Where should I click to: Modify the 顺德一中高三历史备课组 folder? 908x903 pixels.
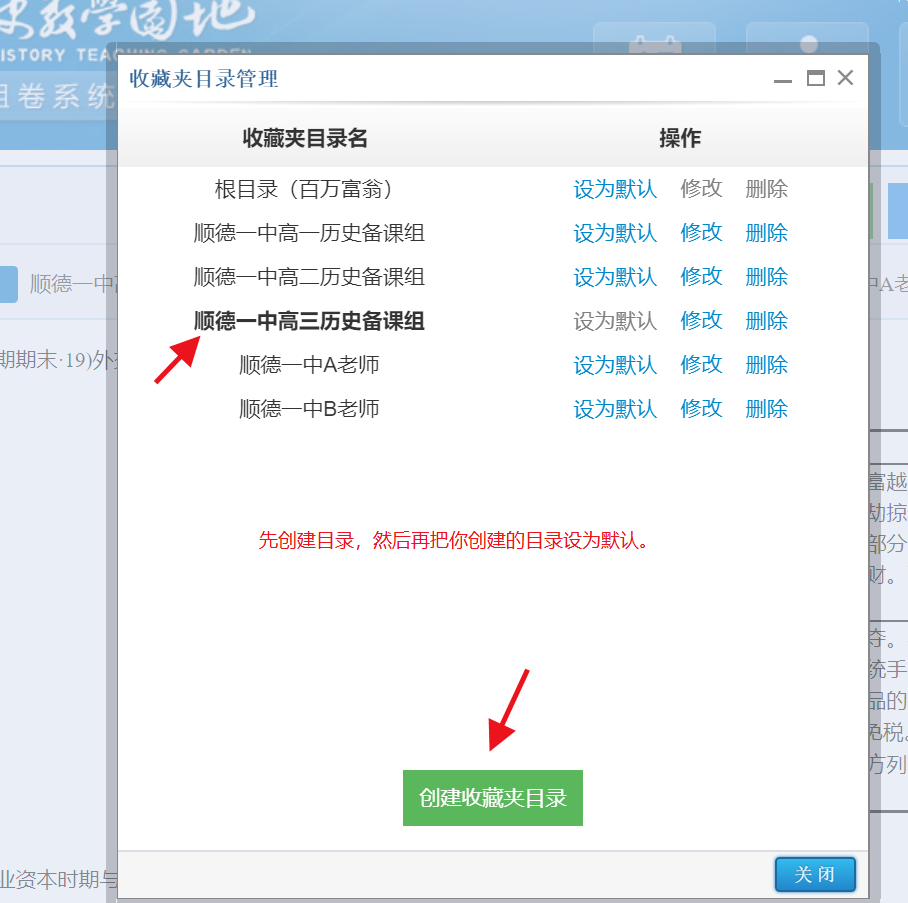click(701, 321)
